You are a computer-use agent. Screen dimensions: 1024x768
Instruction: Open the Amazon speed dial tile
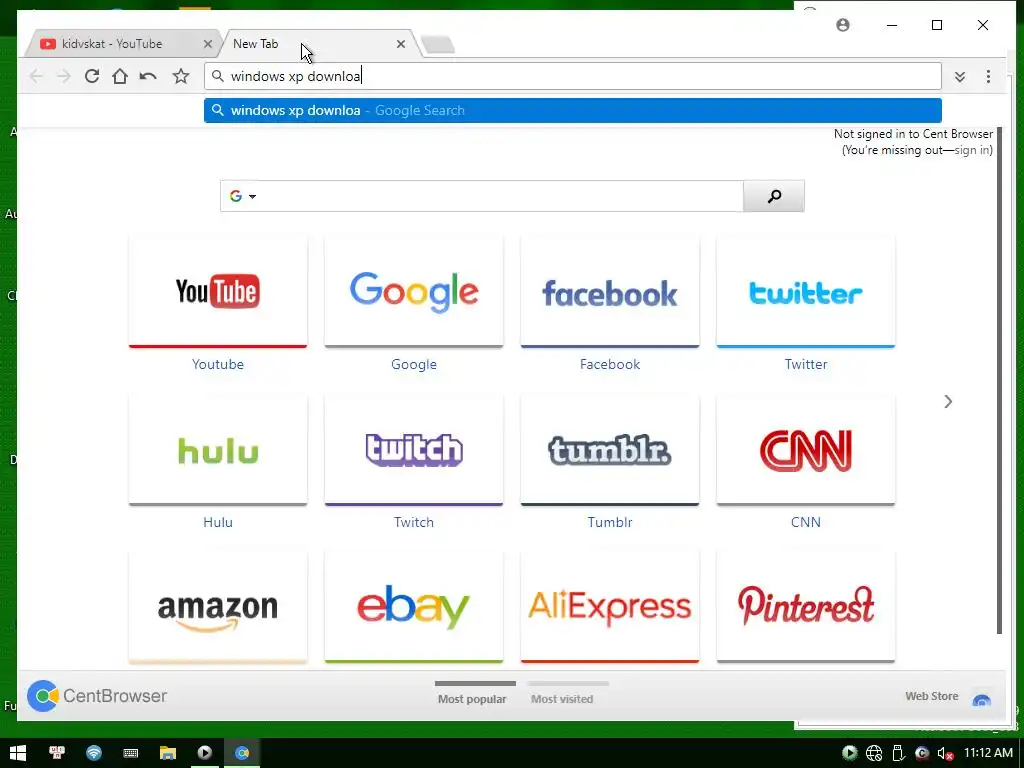pyautogui.click(x=217, y=607)
